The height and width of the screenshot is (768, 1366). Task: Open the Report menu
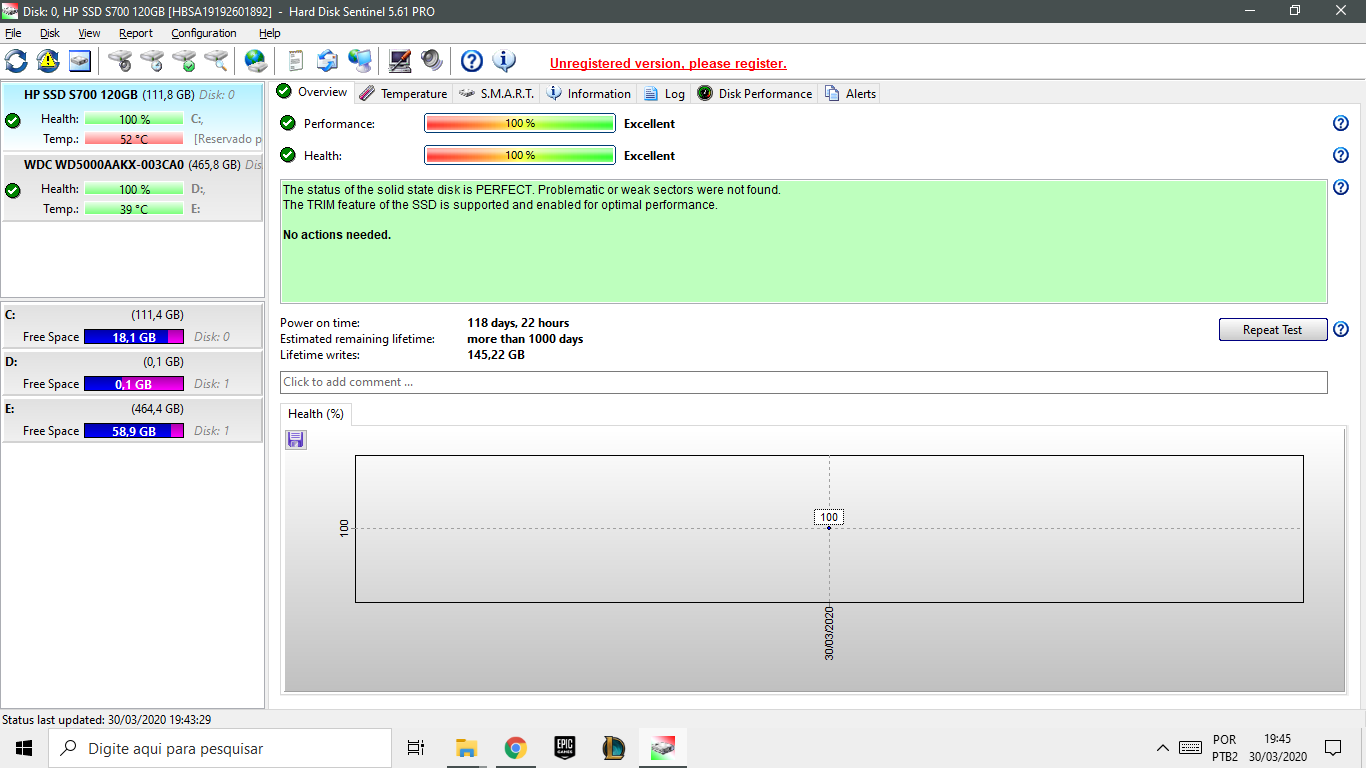pyautogui.click(x=136, y=33)
